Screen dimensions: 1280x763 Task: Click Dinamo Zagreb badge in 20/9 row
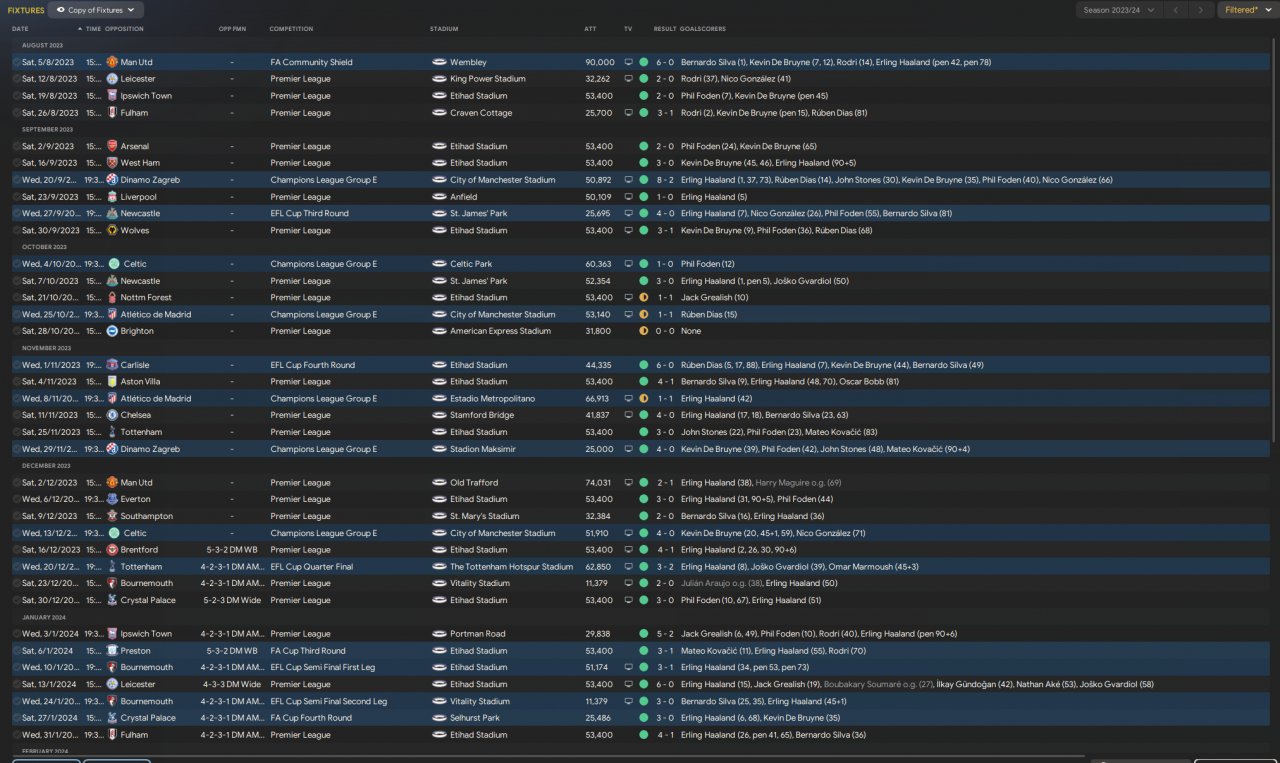(113, 180)
